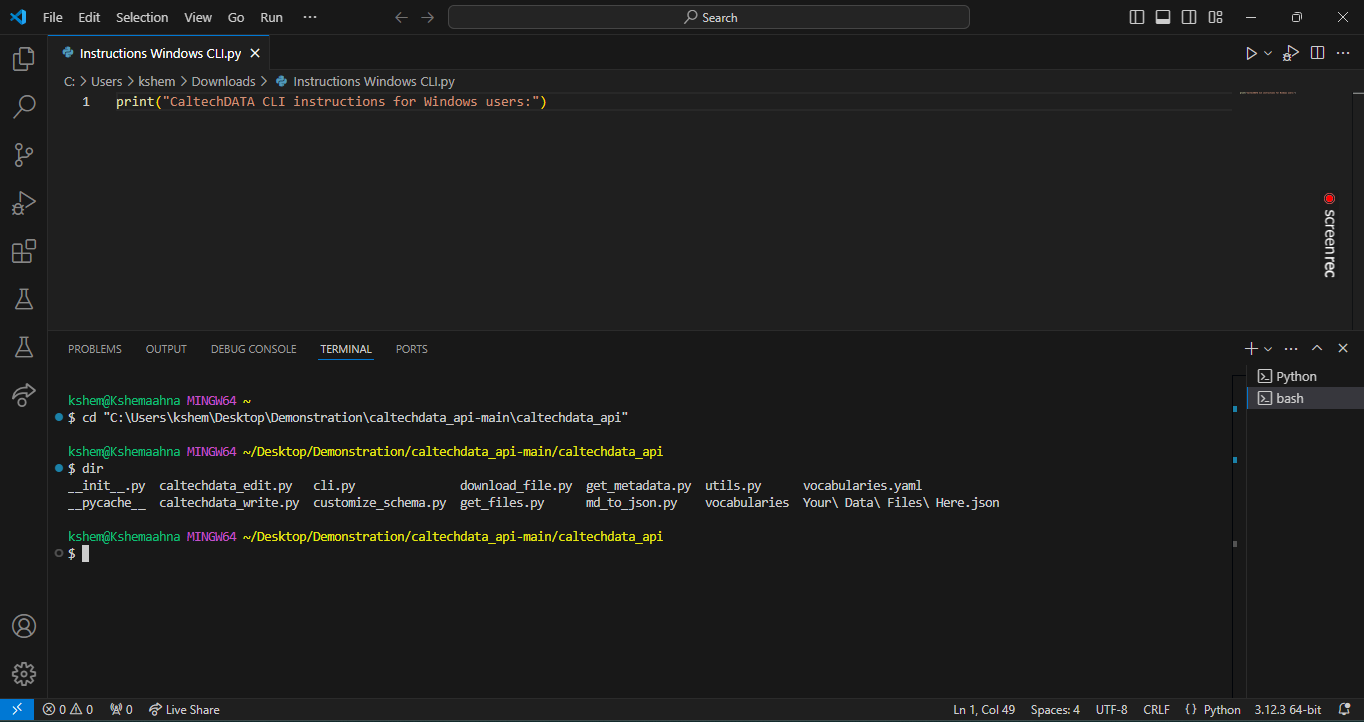Close the Instructions Windows CLI.py tab
This screenshot has height=722, width=1364.
pyautogui.click(x=255, y=53)
